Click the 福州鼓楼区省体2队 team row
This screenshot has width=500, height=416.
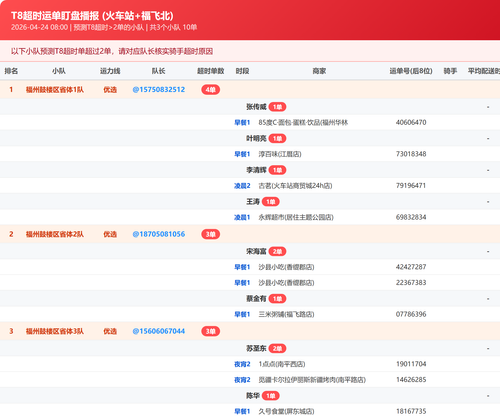(250, 234)
